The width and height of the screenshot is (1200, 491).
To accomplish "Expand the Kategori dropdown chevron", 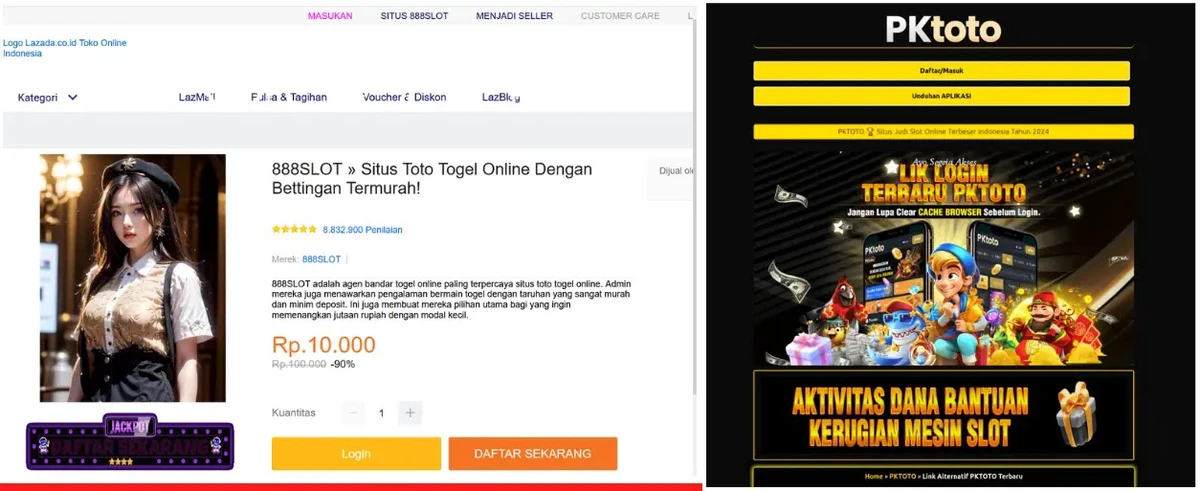I will [73, 98].
